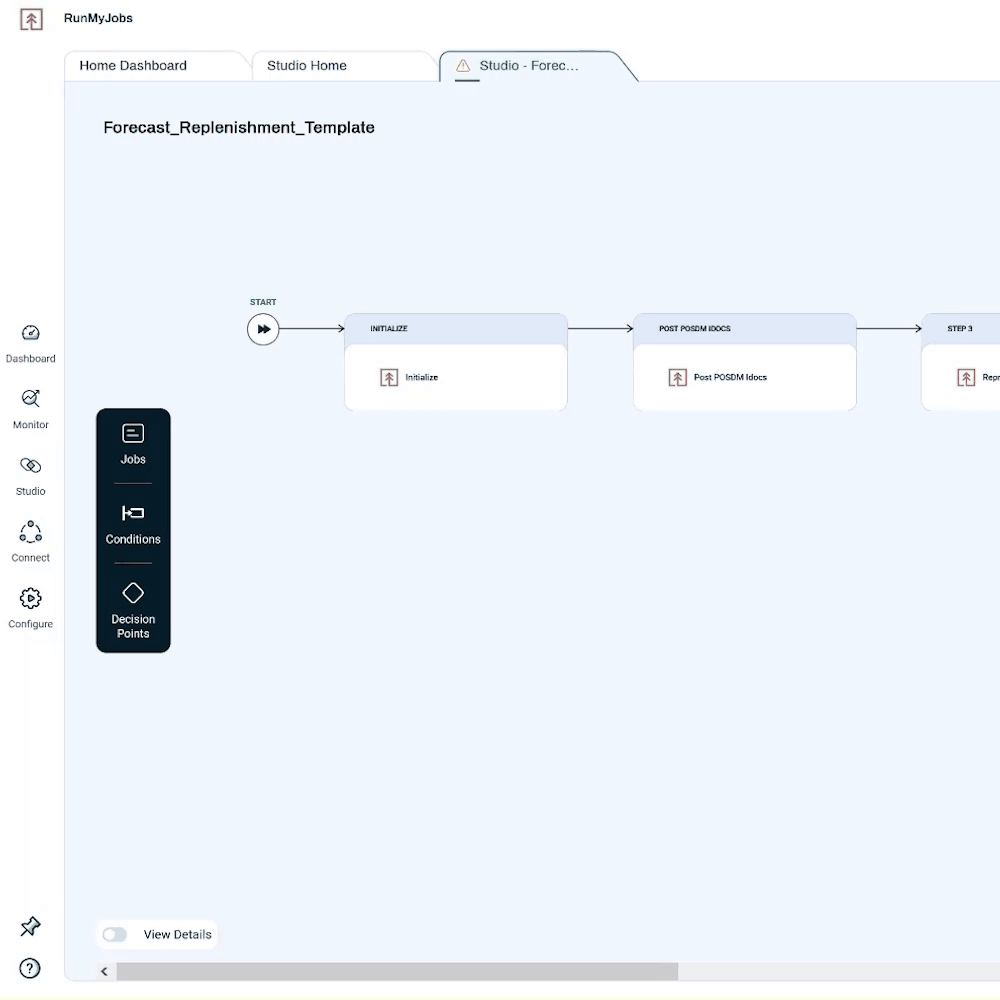
Task: Select the Decision Points palette tool
Action: [133, 609]
